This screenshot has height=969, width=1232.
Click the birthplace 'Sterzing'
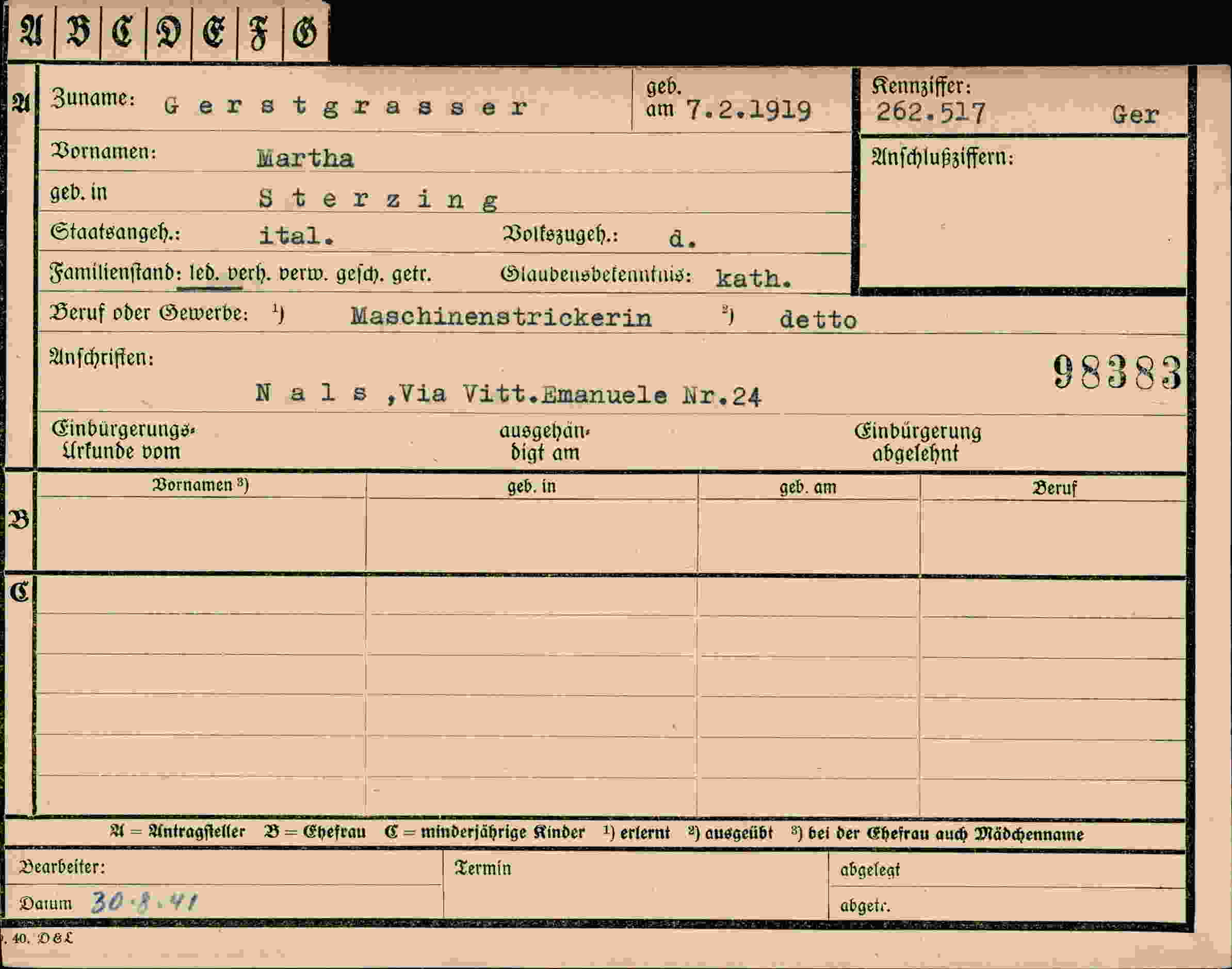click(378, 200)
